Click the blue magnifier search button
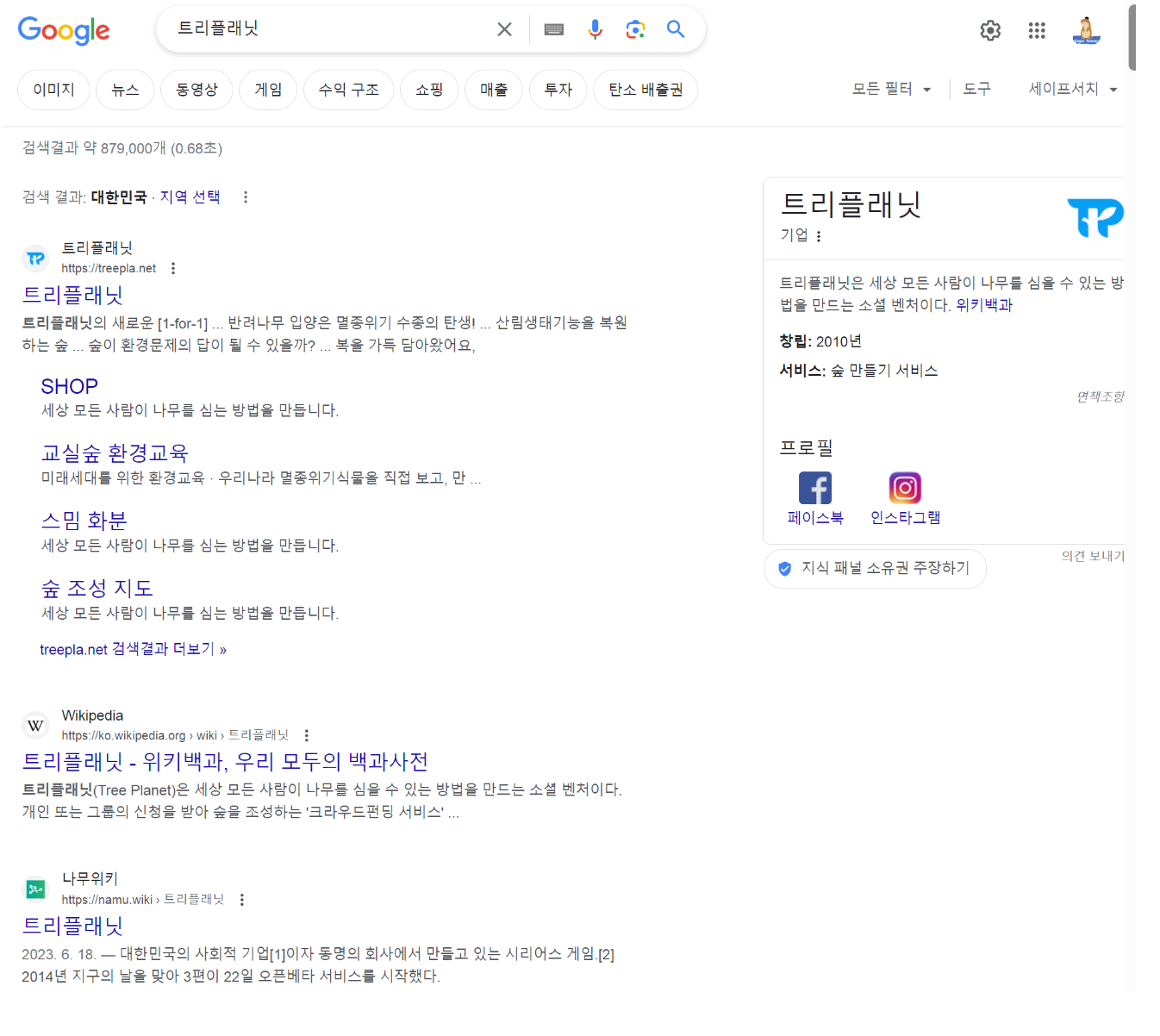1160x1036 pixels. pyautogui.click(x=677, y=29)
